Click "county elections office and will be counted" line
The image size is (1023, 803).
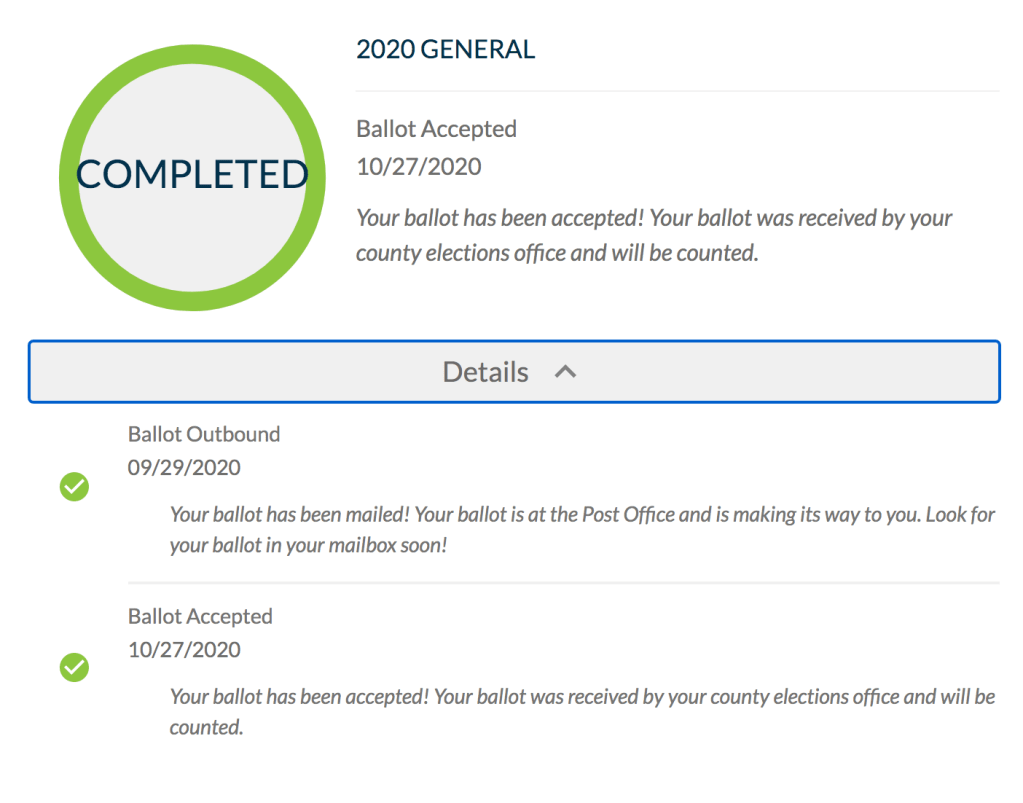557,253
